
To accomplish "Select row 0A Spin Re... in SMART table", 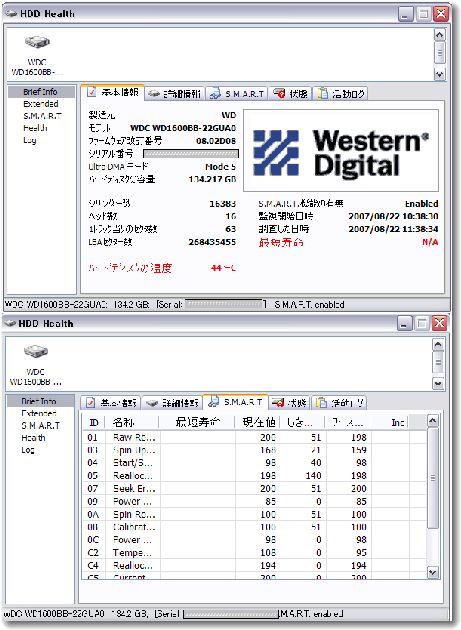I will tap(255, 514).
